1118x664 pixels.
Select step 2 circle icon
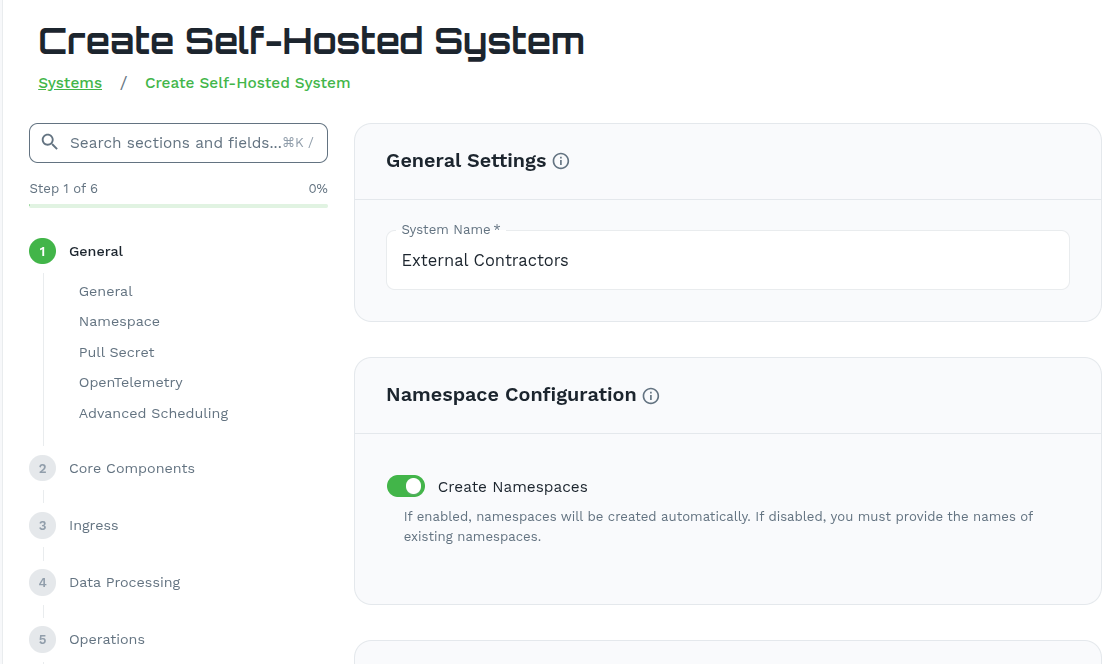click(x=43, y=469)
